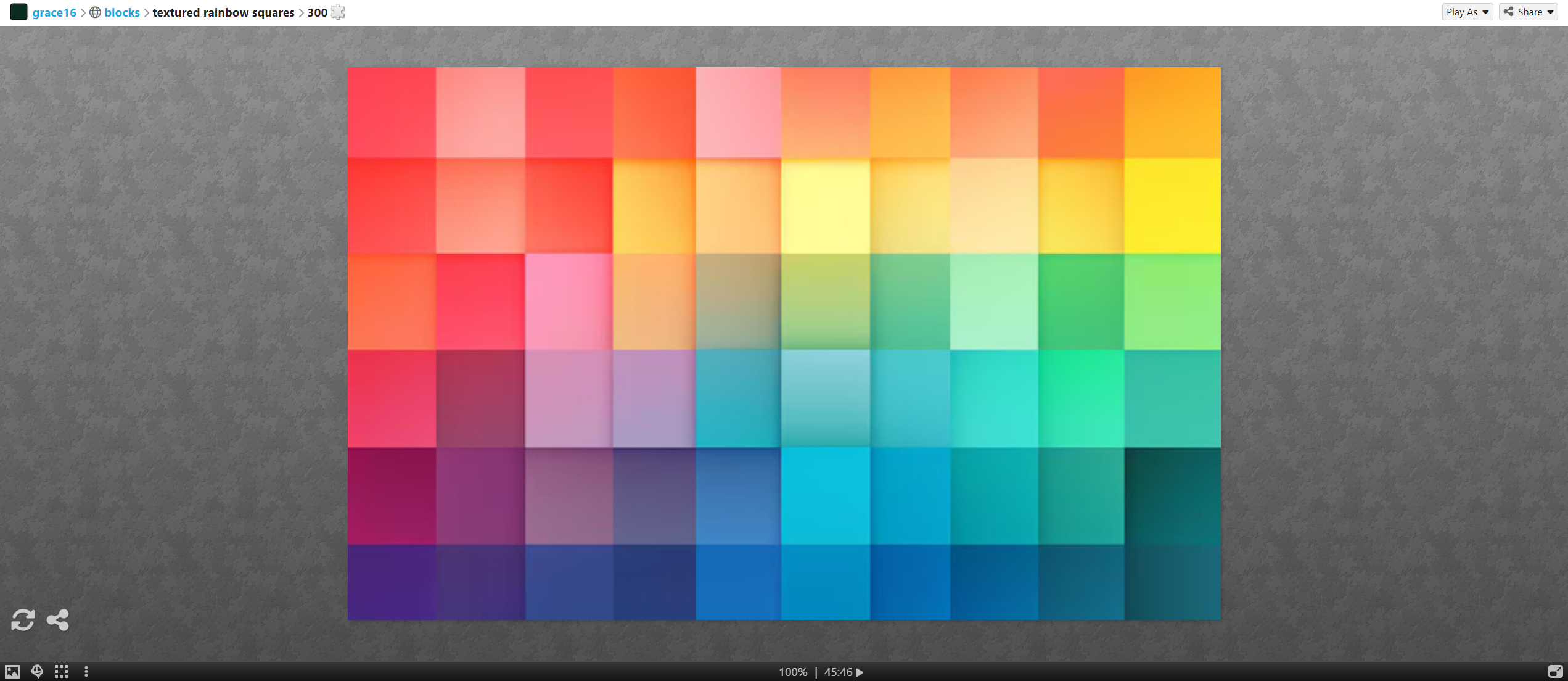
Task: Click the dark green user avatar
Action: pyautogui.click(x=18, y=12)
